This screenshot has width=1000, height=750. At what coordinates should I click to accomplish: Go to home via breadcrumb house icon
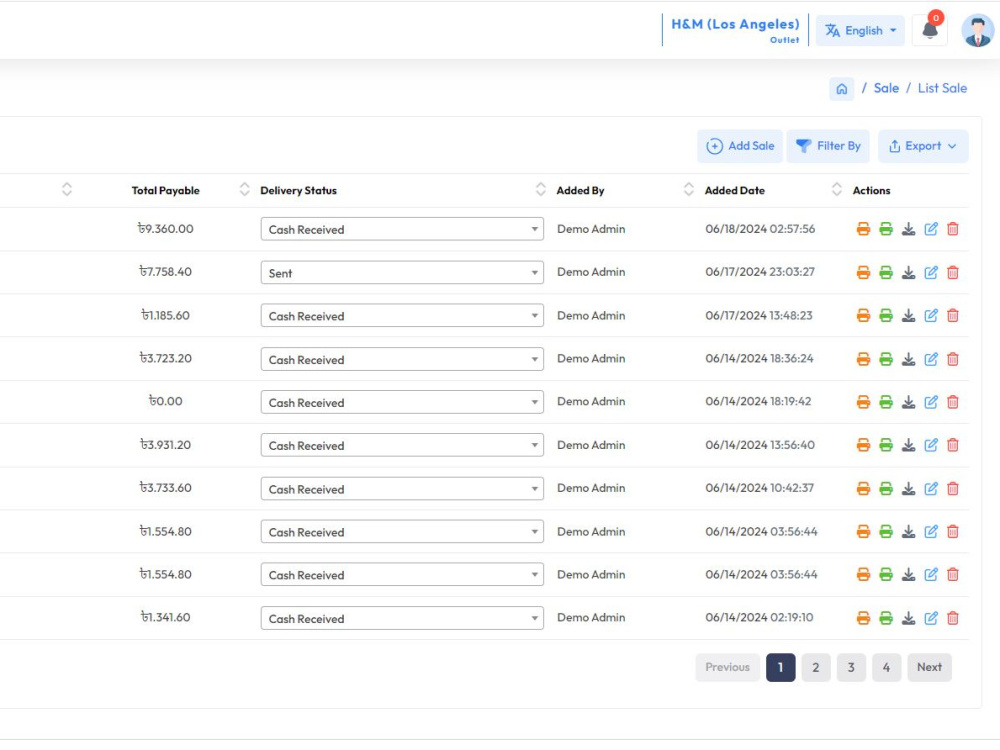841,89
